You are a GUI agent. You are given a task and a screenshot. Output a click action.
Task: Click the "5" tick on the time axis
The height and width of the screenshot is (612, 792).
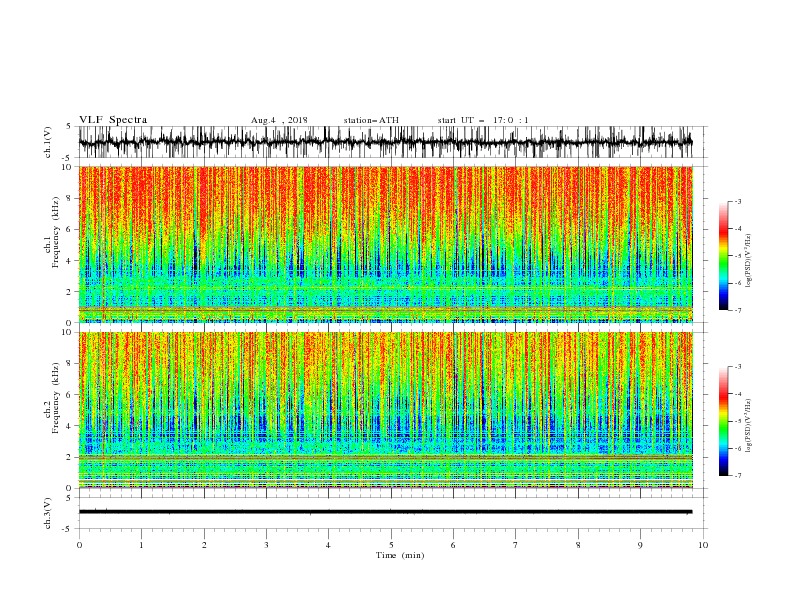click(391, 545)
